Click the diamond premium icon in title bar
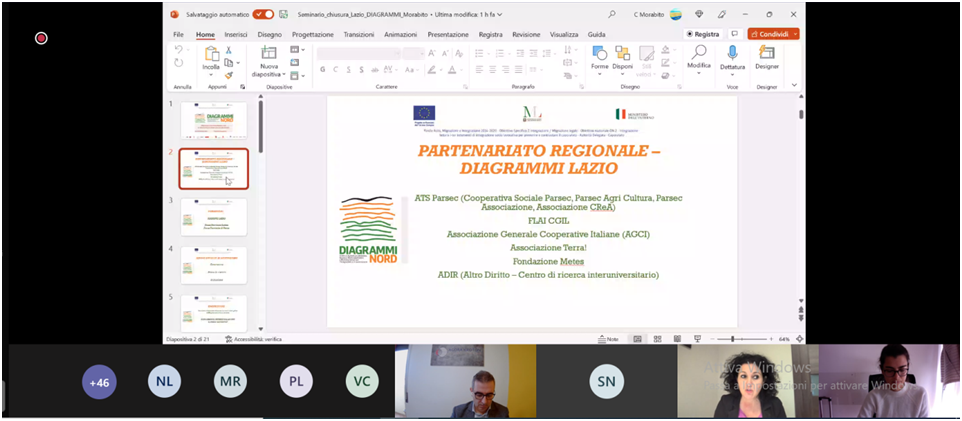The image size is (962, 421). click(699, 14)
